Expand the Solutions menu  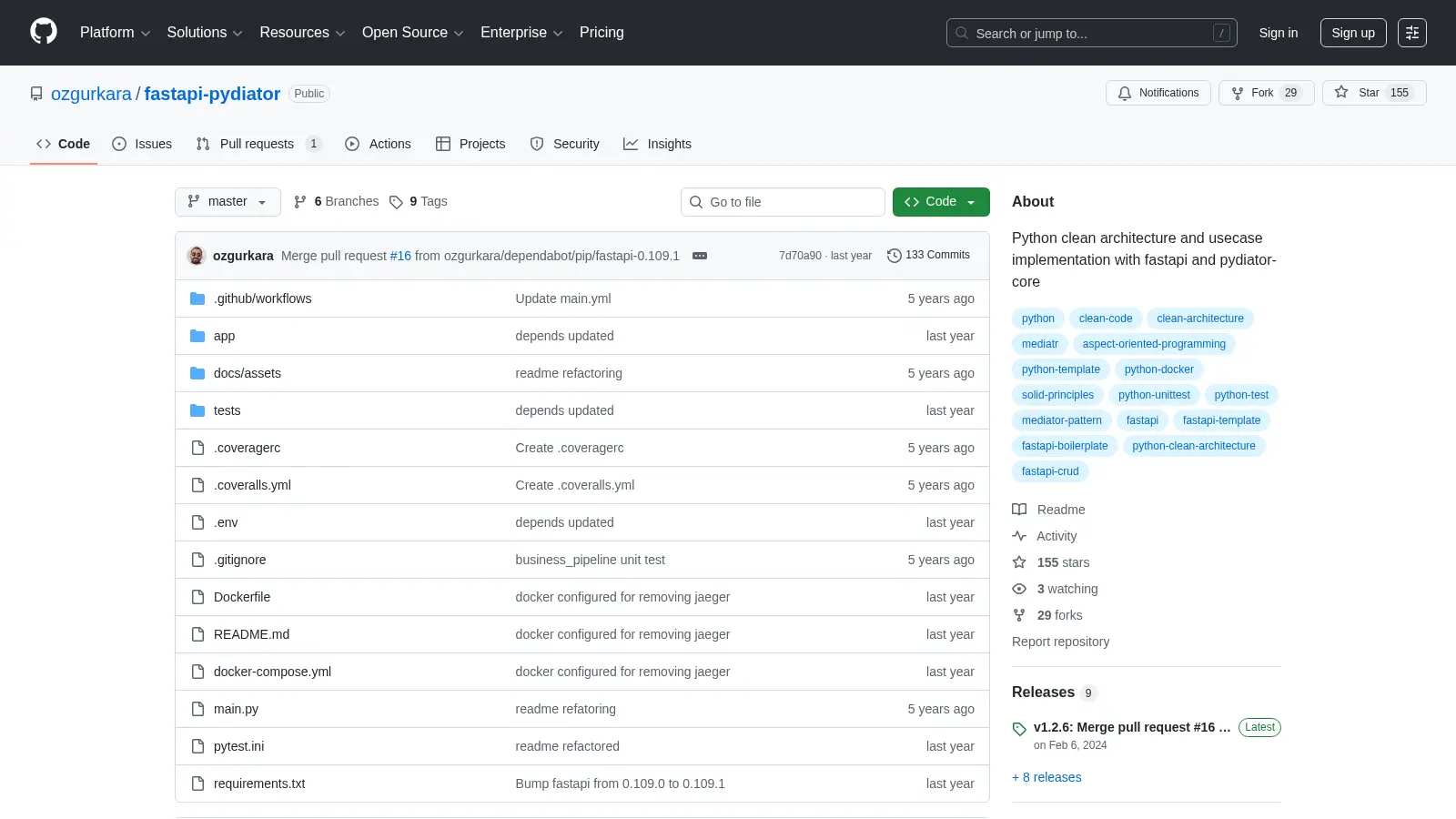click(205, 33)
